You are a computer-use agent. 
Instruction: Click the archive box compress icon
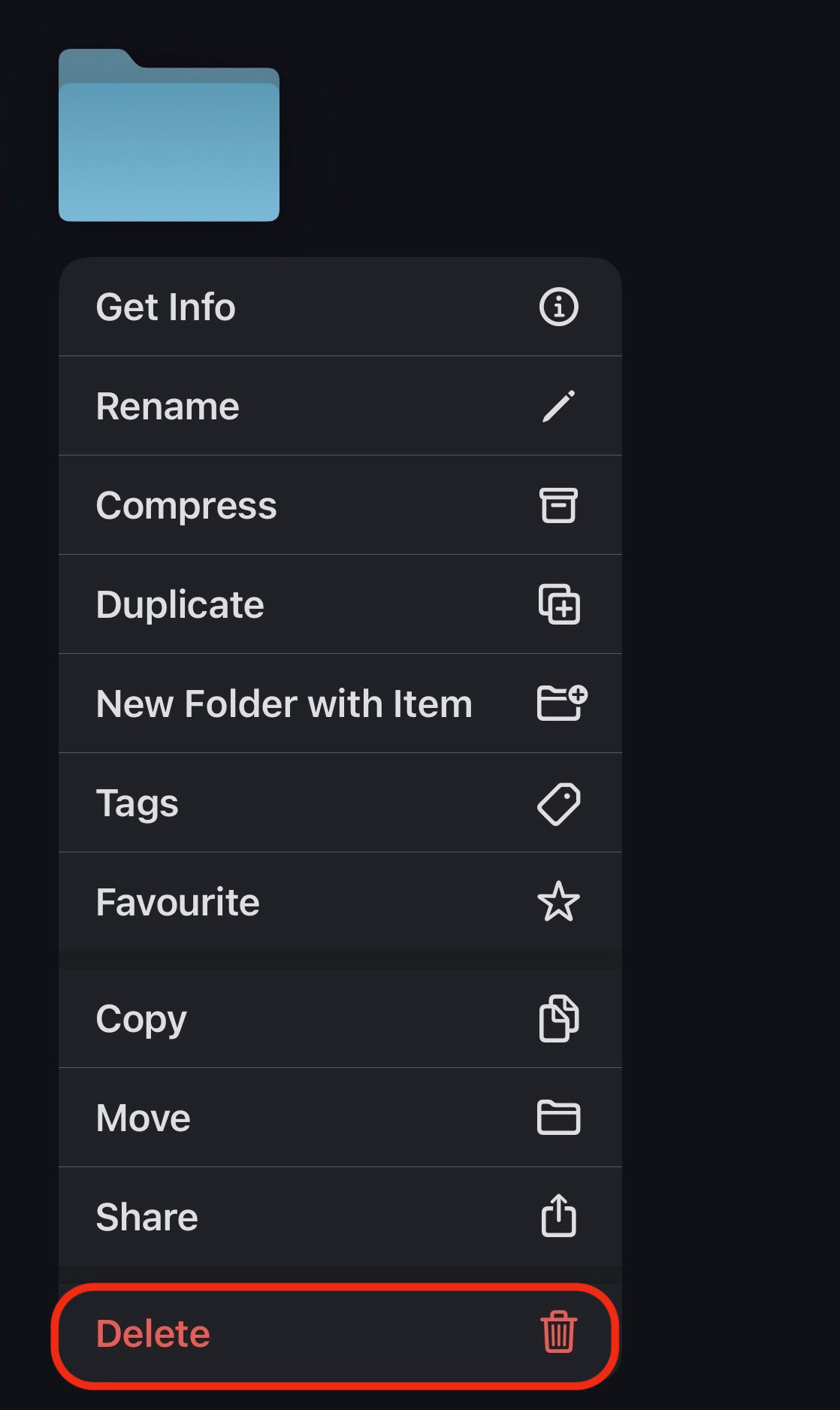click(x=558, y=505)
